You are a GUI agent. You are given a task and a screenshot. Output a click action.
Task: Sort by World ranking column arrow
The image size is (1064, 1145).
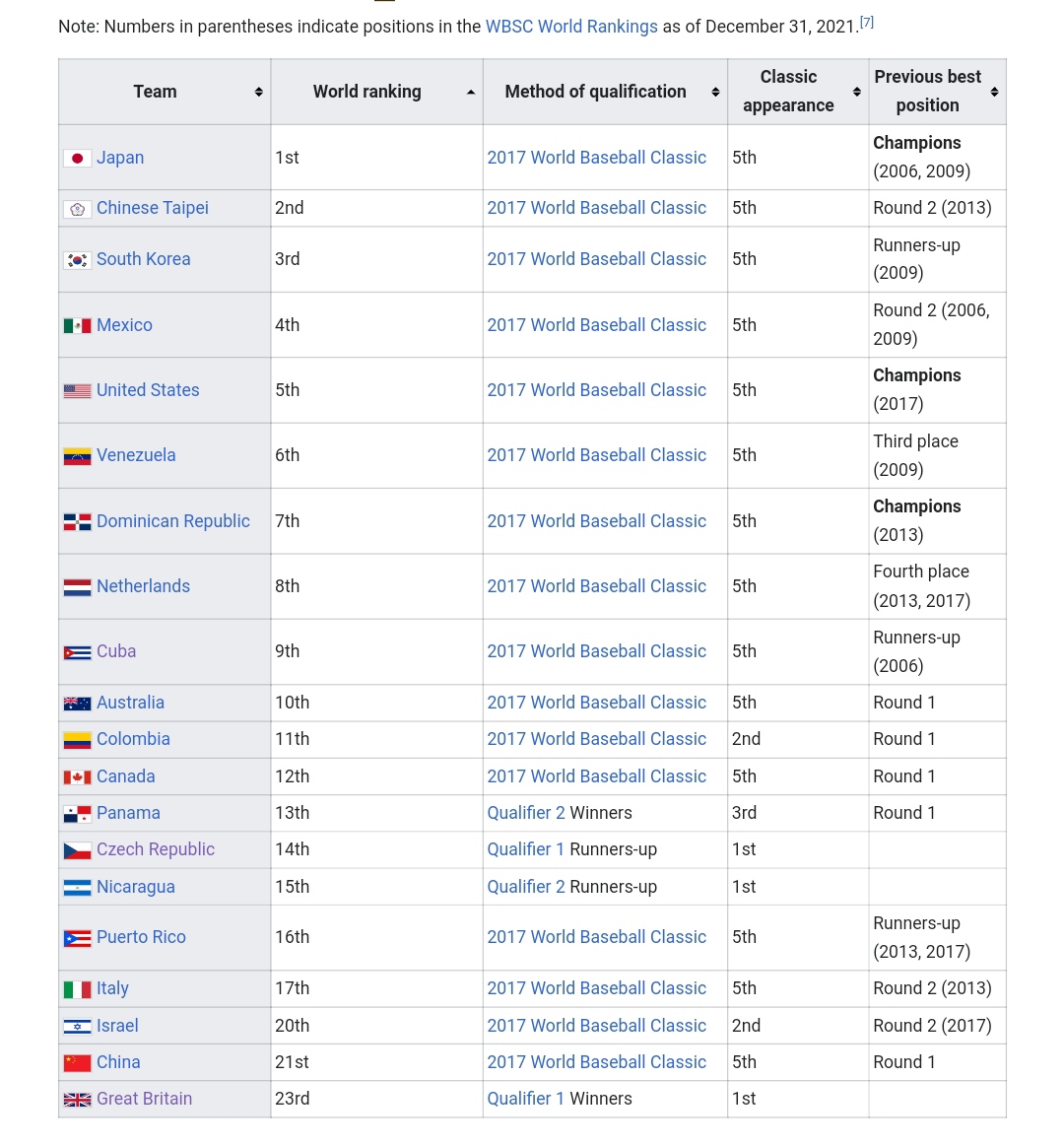470,92
